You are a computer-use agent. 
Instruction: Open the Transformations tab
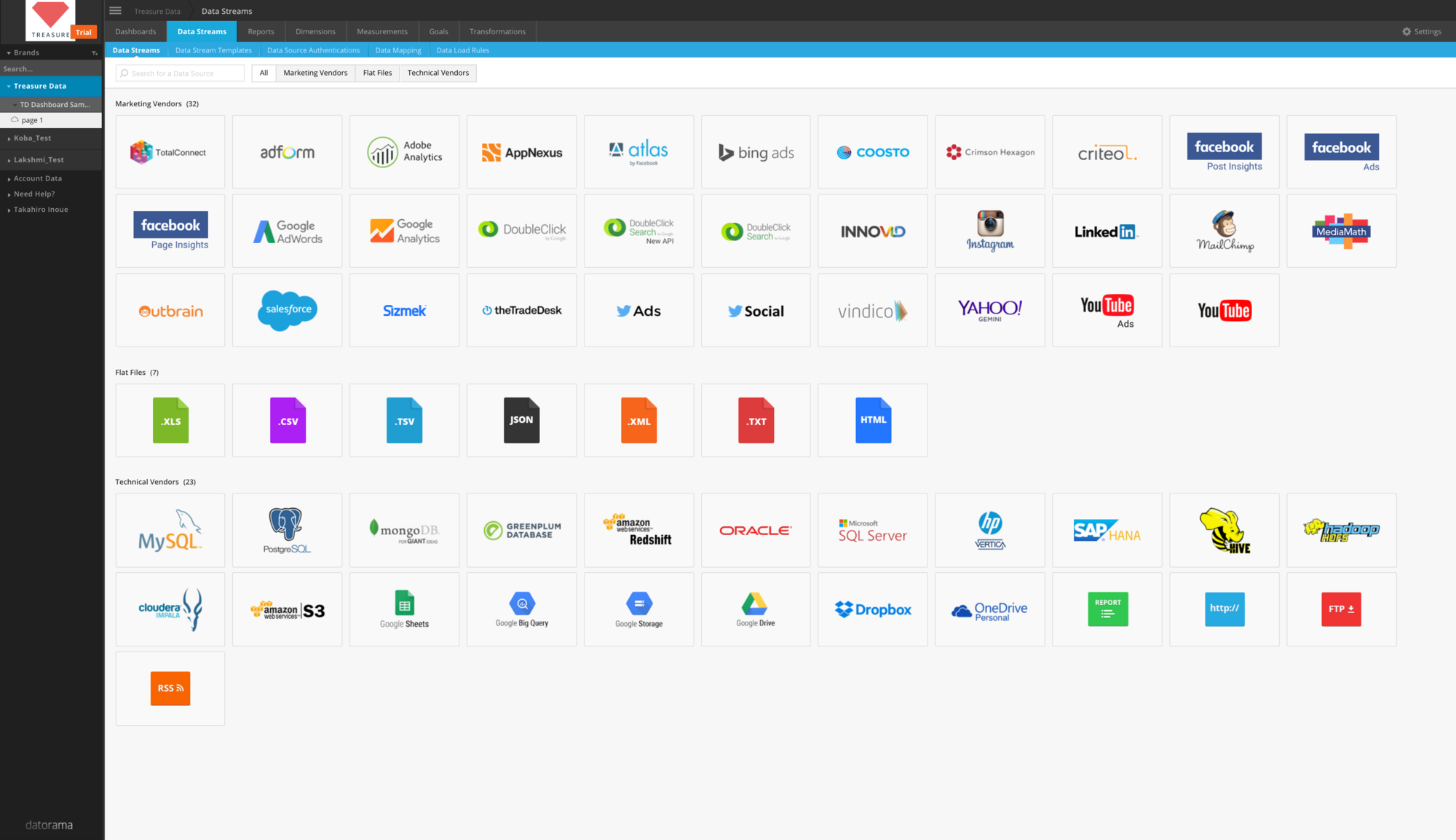point(497,31)
